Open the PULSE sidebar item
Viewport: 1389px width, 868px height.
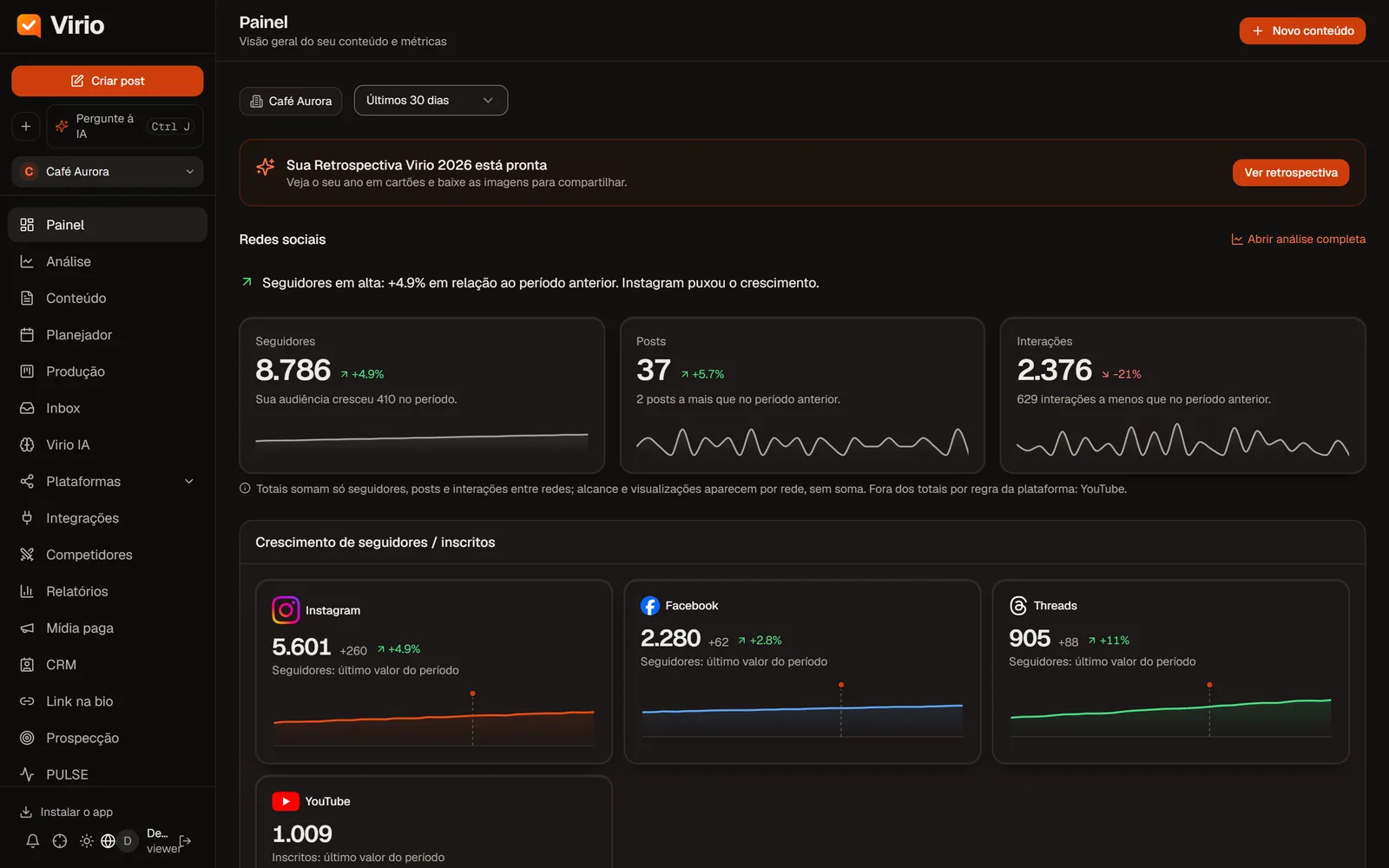(x=108, y=774)
